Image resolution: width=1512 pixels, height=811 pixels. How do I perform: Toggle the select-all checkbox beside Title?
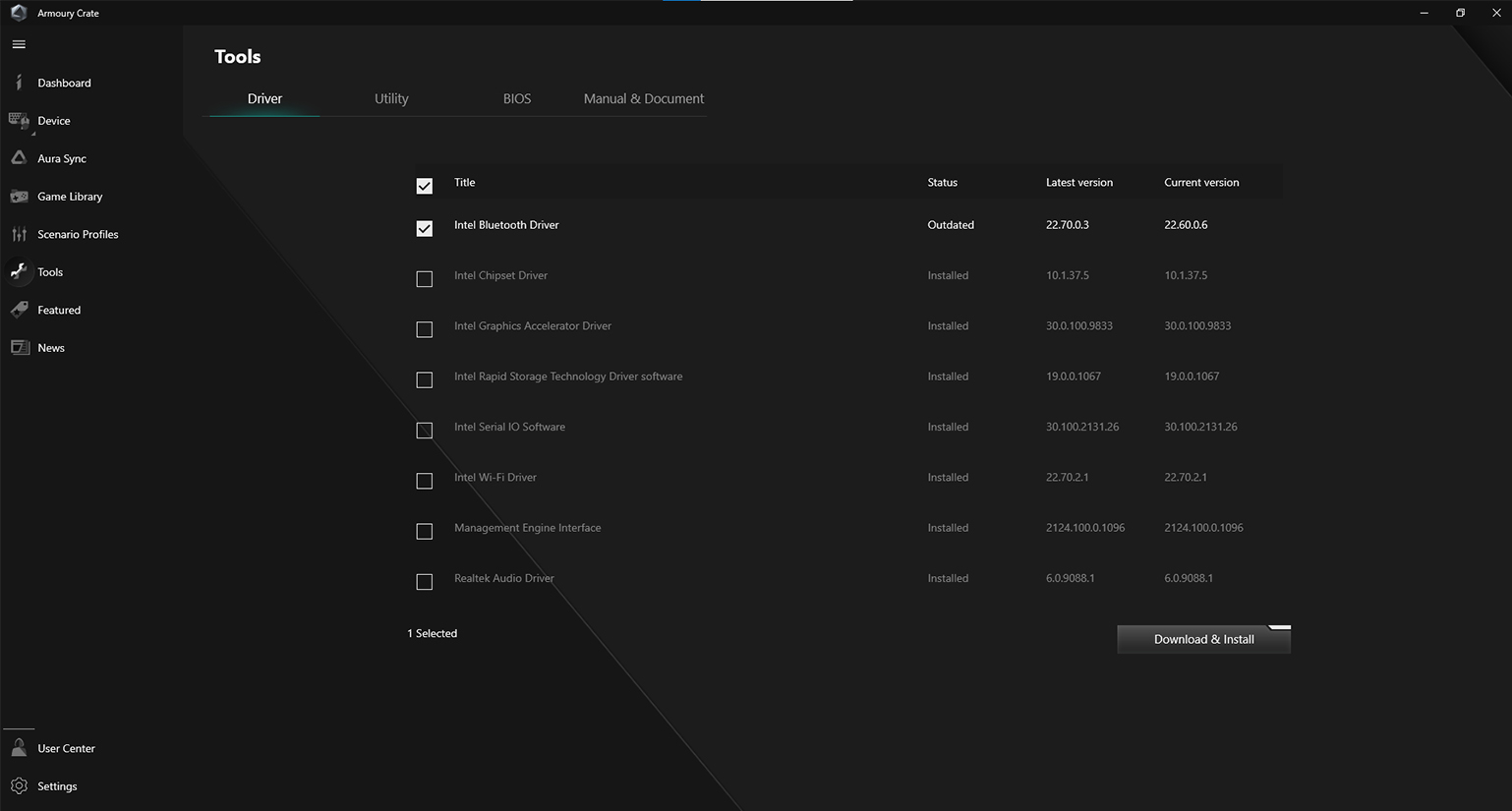[424, 186]
